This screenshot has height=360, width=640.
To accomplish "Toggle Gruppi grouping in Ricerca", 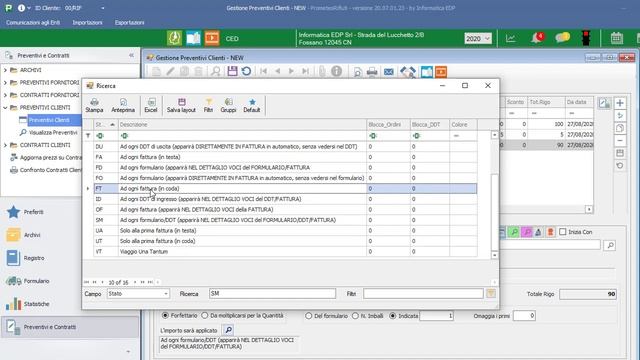I will (x=228, y=105).
